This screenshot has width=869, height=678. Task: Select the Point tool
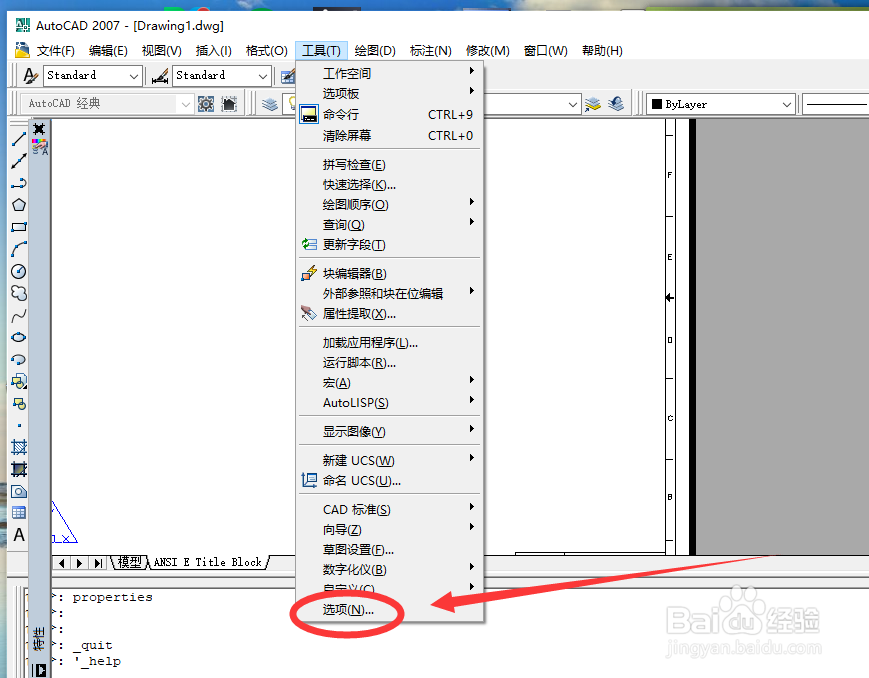tap(19, 425)
